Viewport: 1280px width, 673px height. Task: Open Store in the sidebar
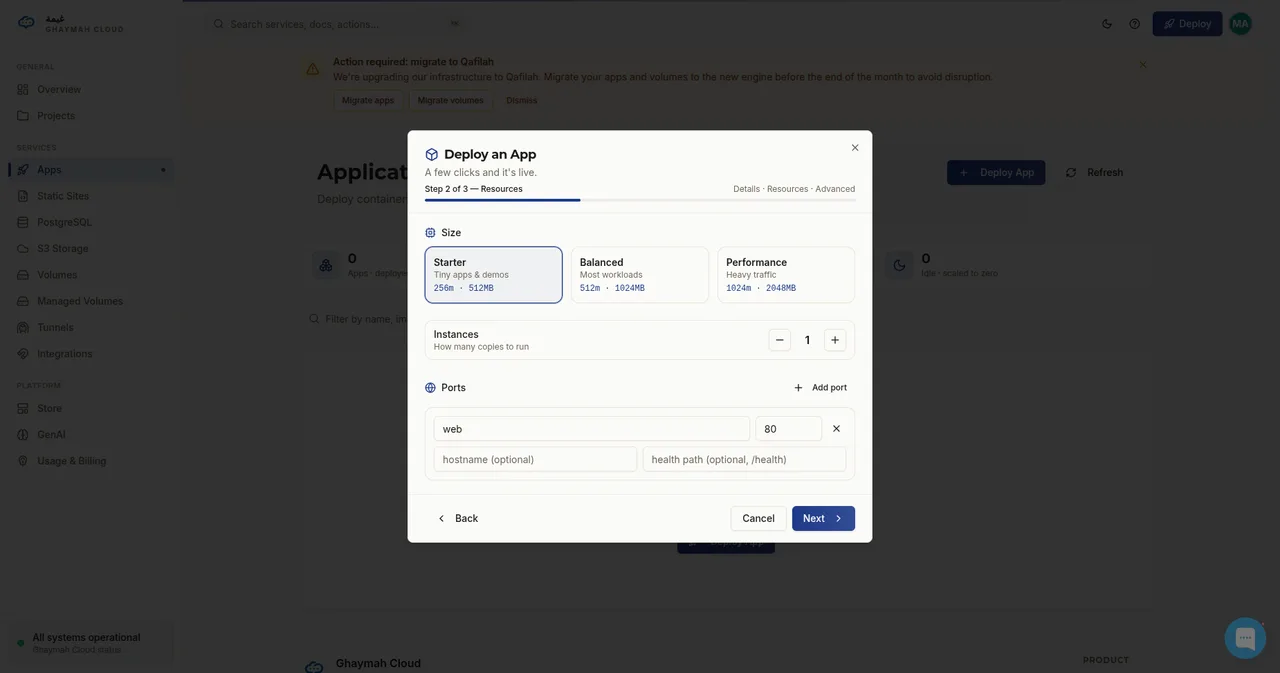91,409
